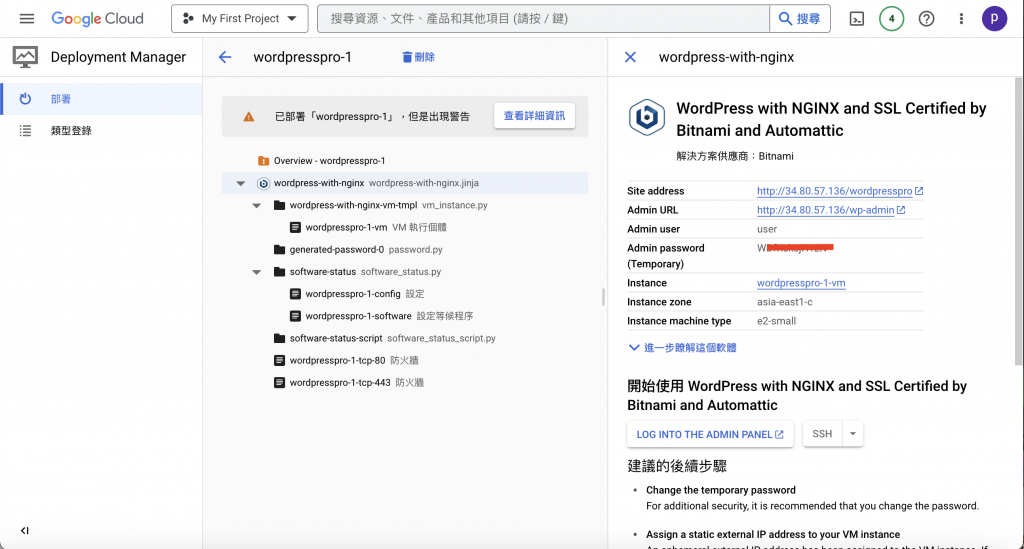This screenshot has height=549, width=1024.
Task: Select wordpresspro-1-software row
Action: click(405, 316)
